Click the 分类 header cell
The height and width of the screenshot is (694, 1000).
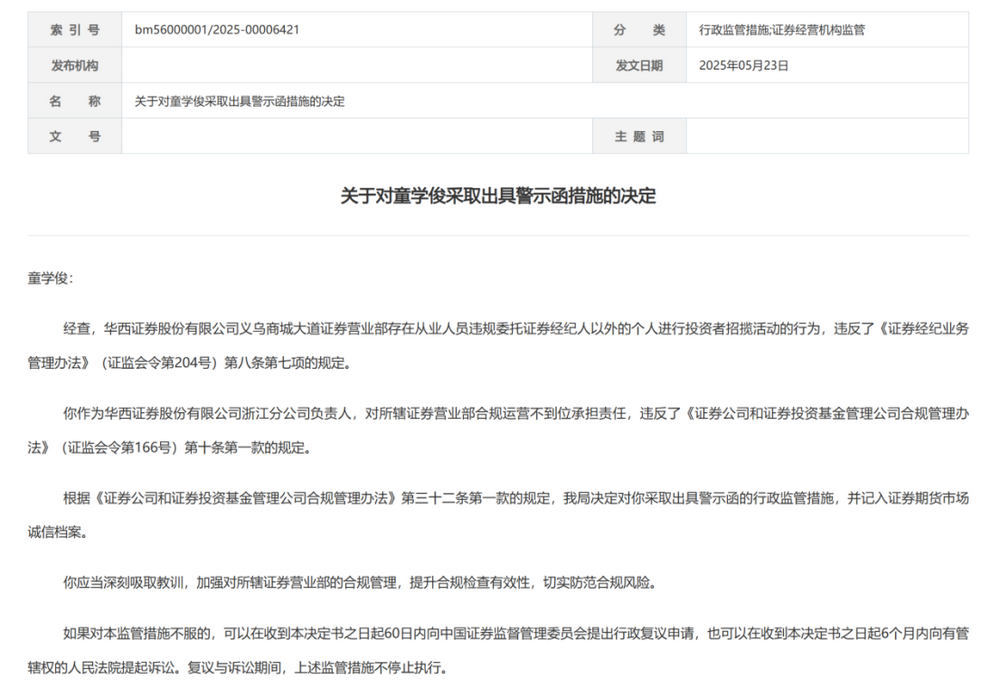point(639,30)
